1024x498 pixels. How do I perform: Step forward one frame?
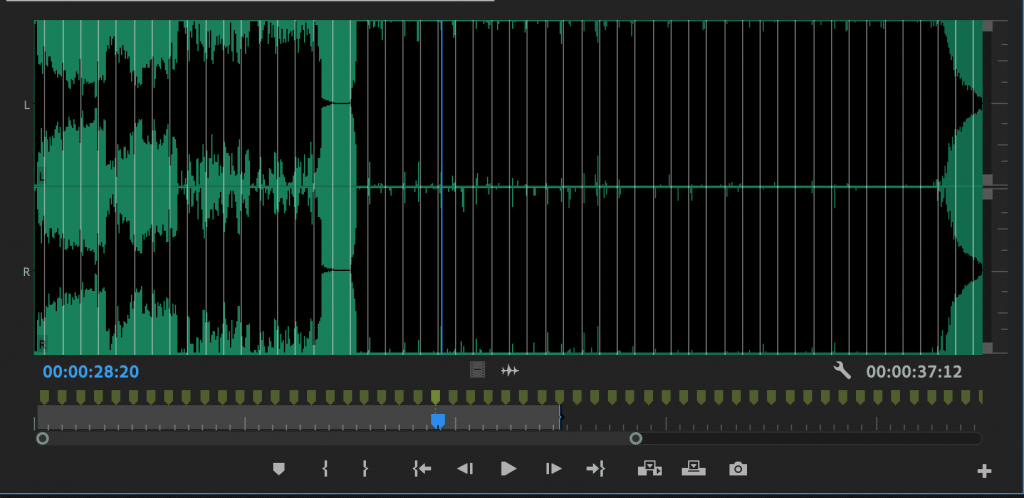tap(553, 469)
